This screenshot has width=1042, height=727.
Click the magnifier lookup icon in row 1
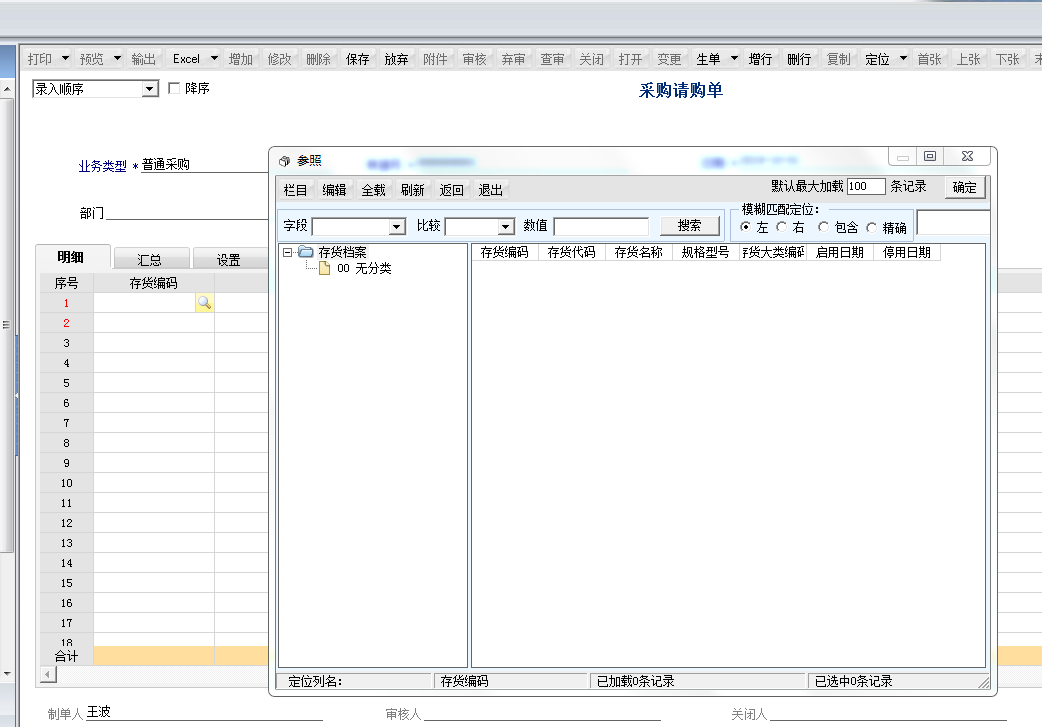pyautogui.click(x=204, y=303)
